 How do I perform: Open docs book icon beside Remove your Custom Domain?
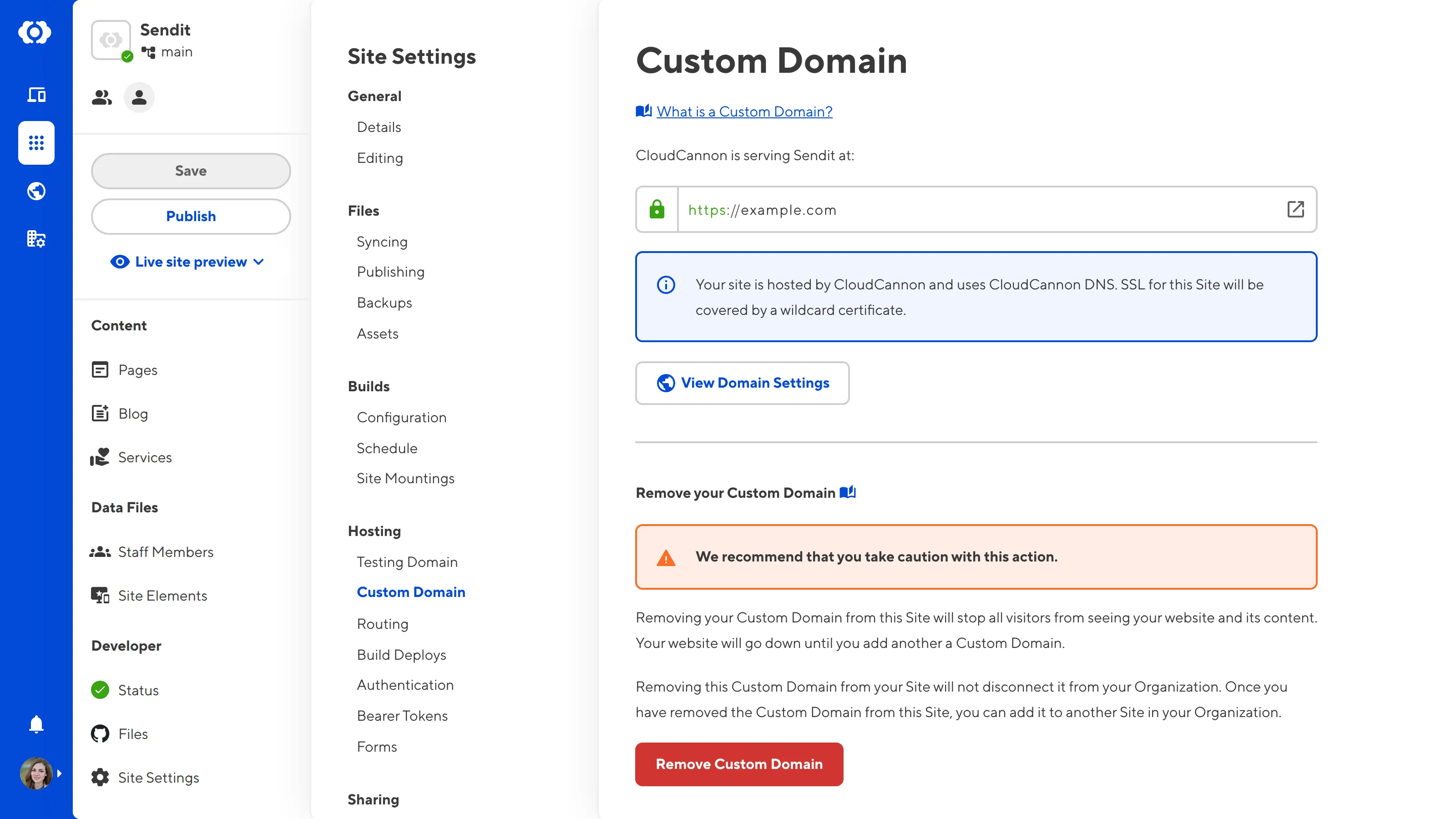point(847,492)
